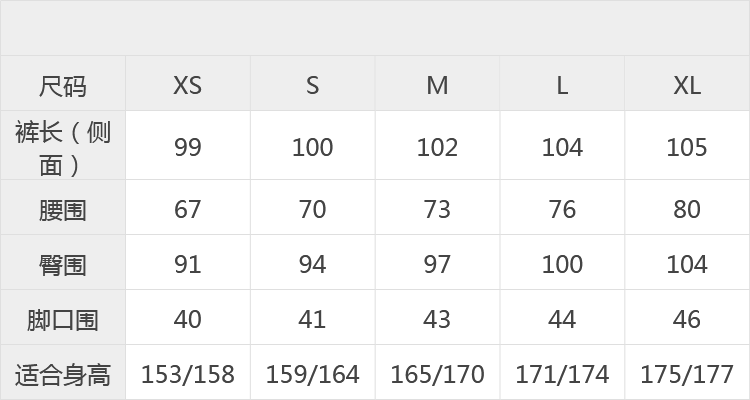Click the XL size column header
The image size is (750, 400).
tap(687, 83)
